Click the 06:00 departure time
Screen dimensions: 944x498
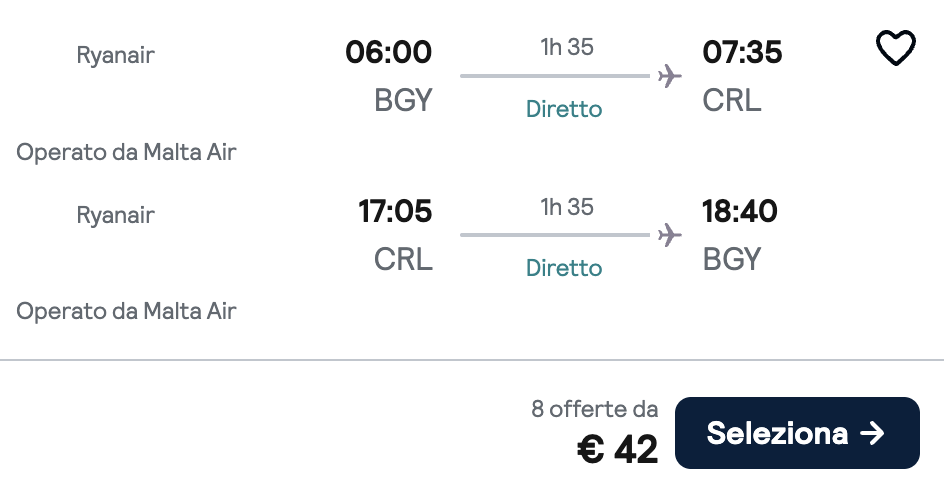(x=388, y=52)
